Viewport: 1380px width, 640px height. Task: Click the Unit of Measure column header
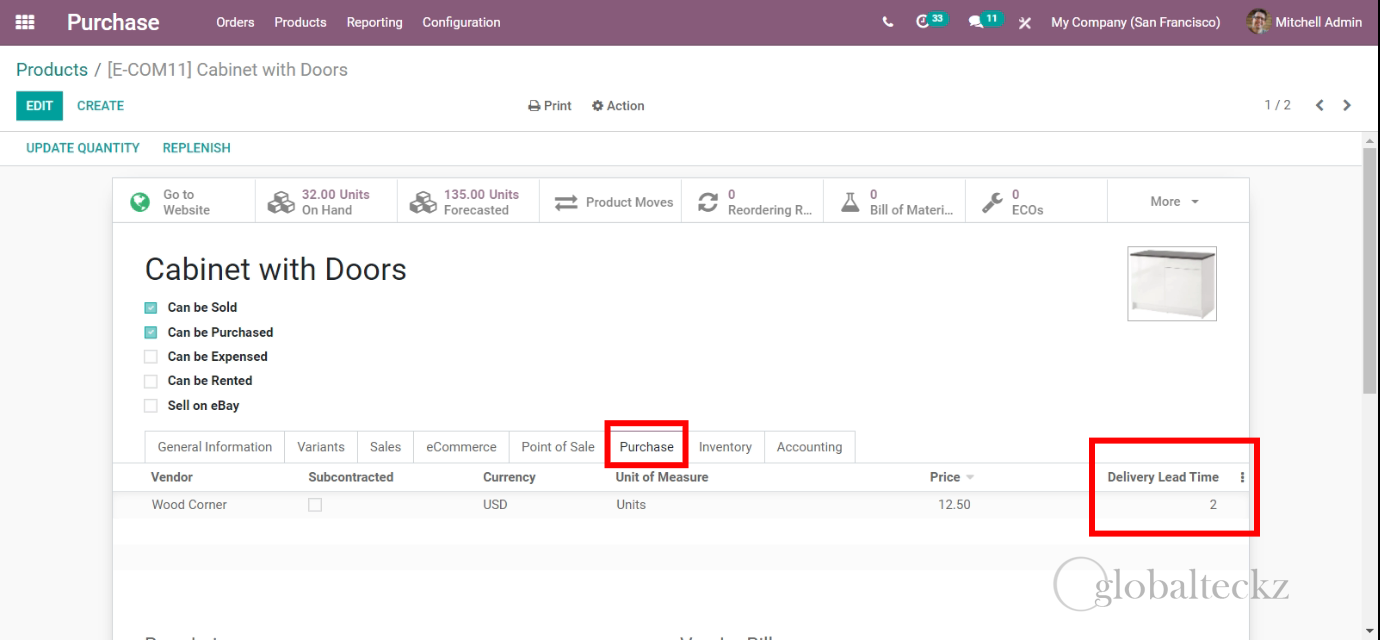[x=662, y=477]
